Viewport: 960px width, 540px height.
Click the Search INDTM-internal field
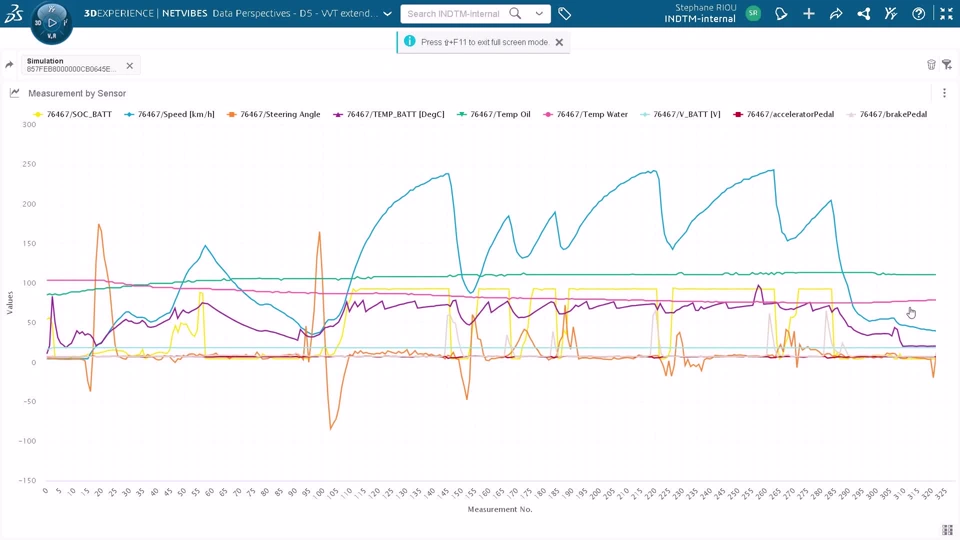tap(454, 13)
